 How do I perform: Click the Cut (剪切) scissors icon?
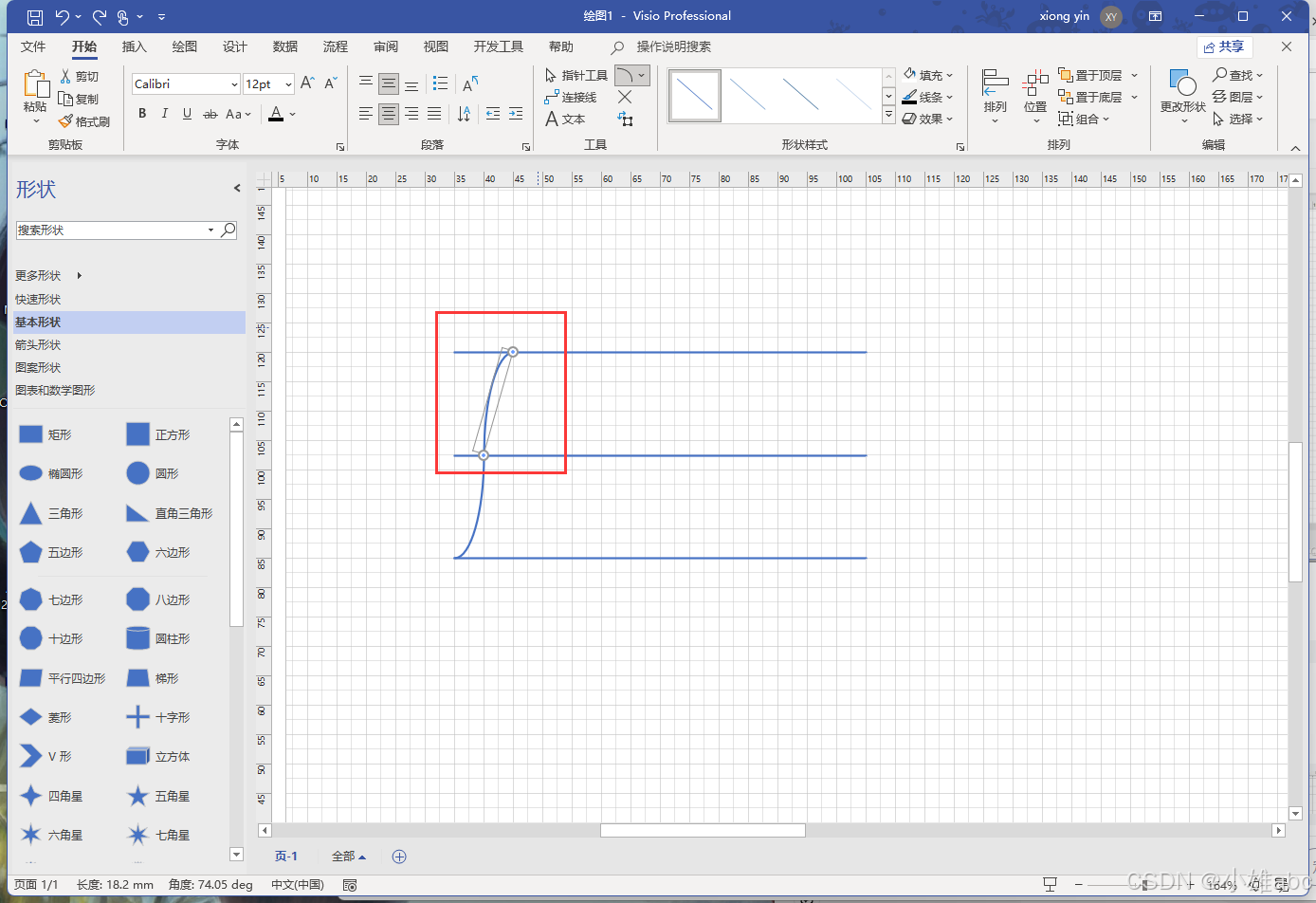(65, 76)
